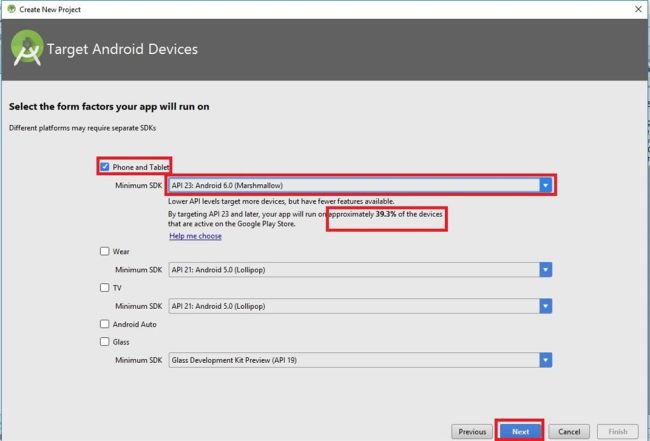650x441 pixels.
Task: Click the Target Android Devices heading
Action: [x=122, y=49]
